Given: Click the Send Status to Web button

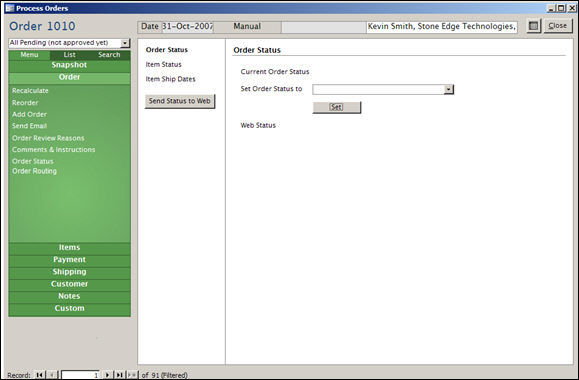Looking at the screenshot, I should 180,101.
